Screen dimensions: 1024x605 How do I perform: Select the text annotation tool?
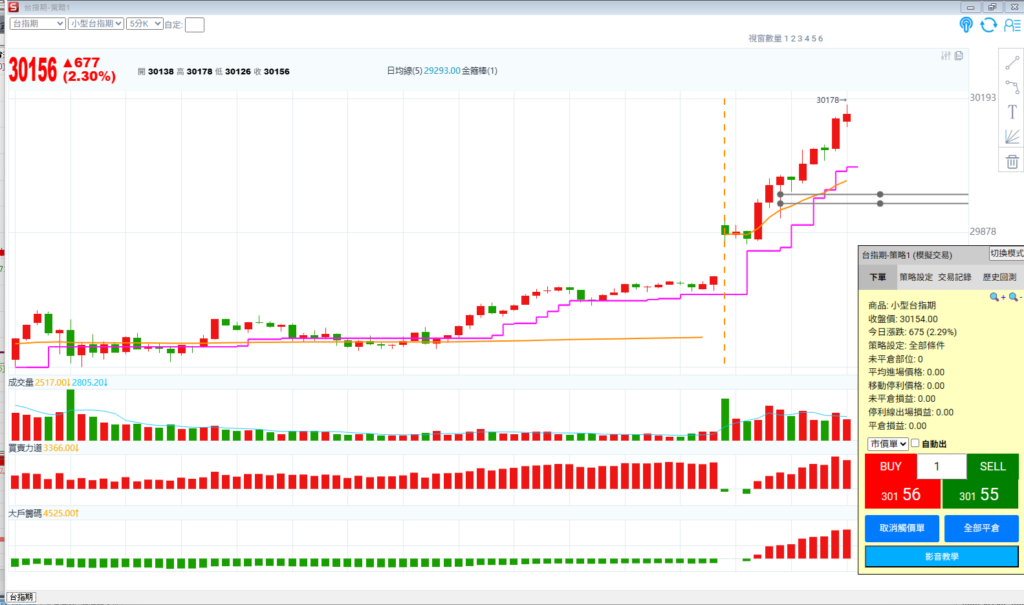pyautogui.click(x=1011, y=112)
